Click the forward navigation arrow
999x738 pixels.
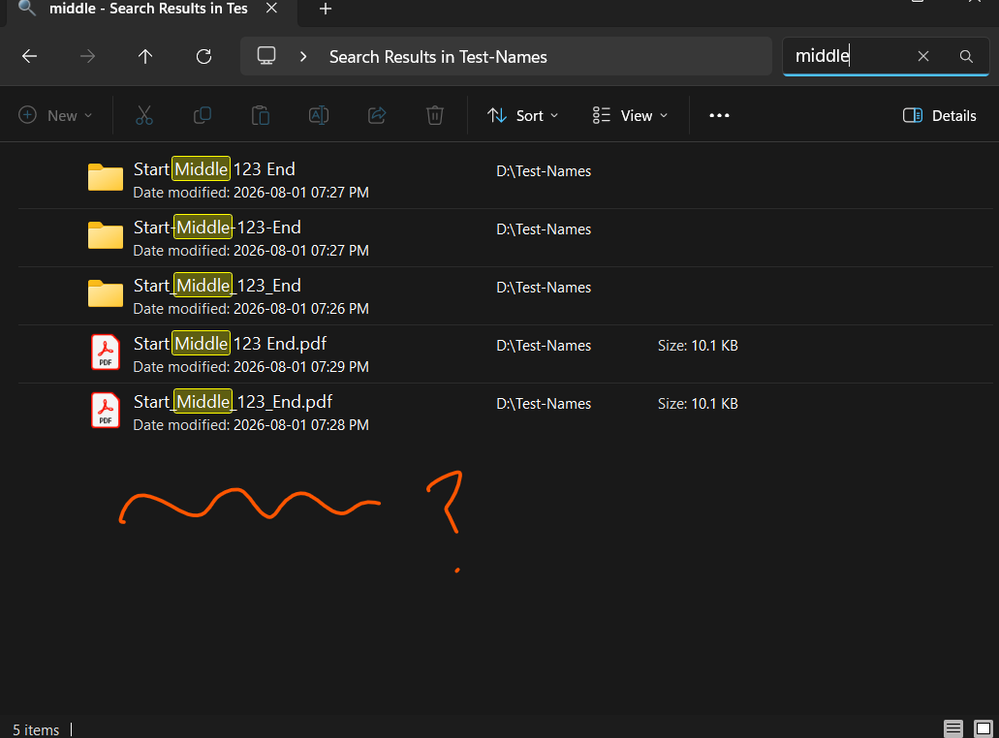[87, 57]
